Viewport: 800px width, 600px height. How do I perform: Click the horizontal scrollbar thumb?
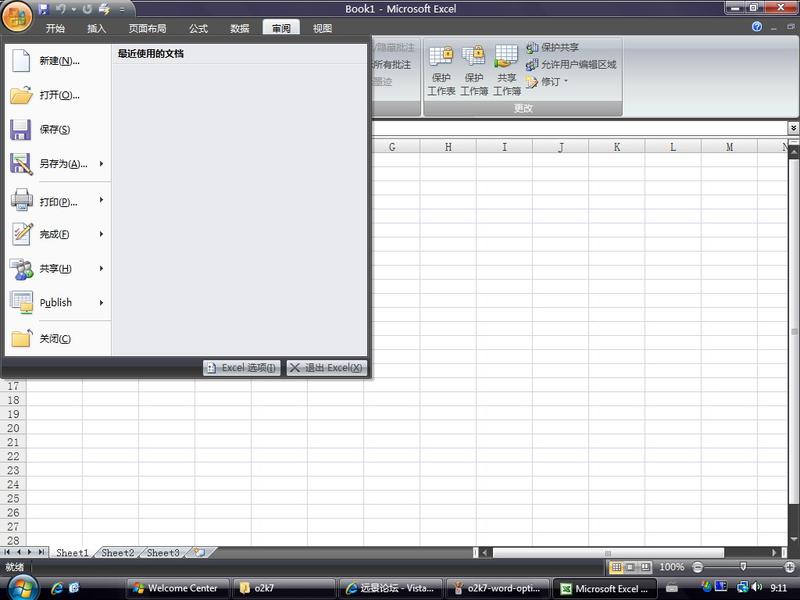tap(608, 553)
